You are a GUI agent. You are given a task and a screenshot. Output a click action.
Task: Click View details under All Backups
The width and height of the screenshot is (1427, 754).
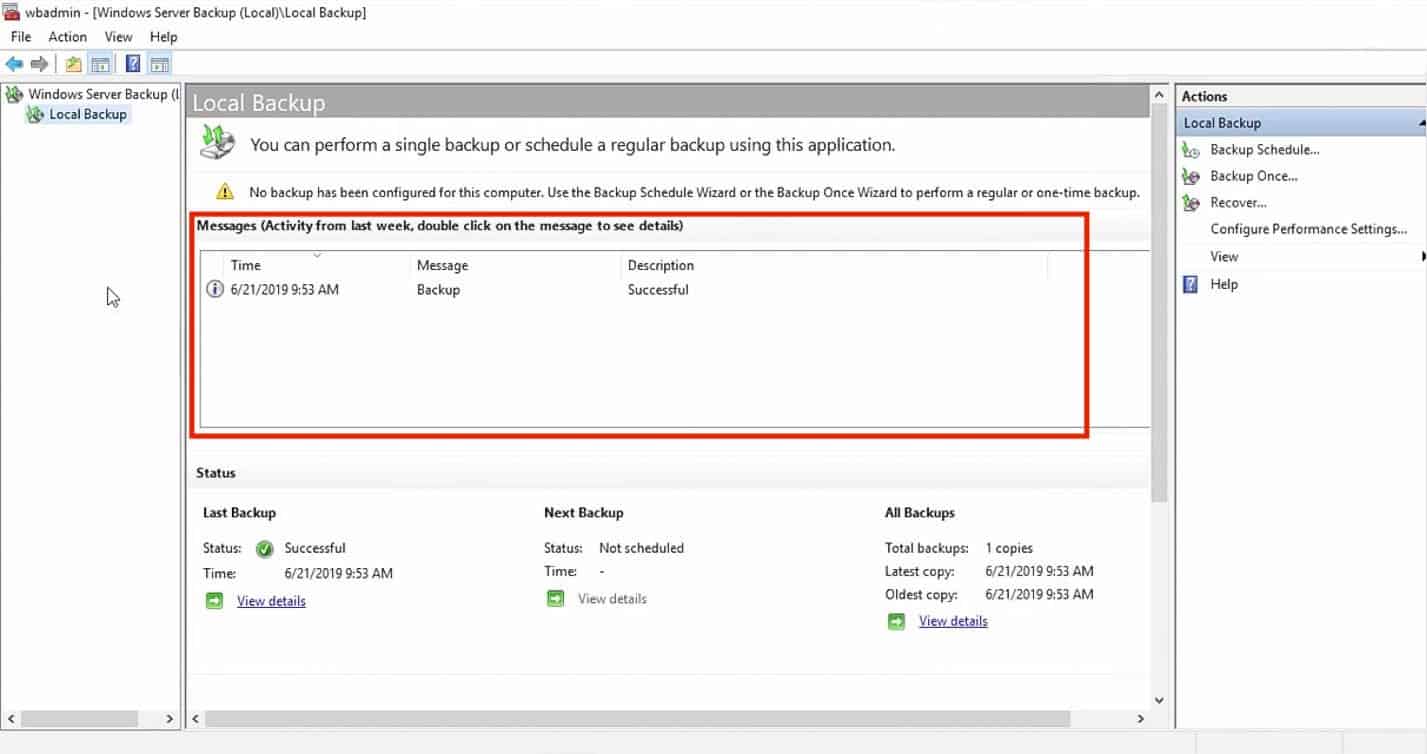pyautogui.click(x=952, y=620)
